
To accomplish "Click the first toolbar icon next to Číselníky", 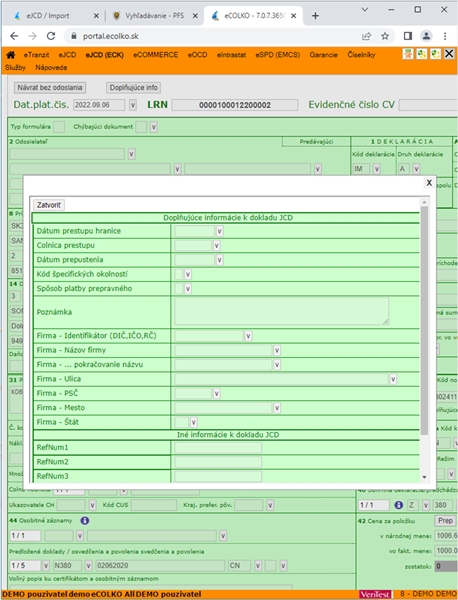I will 408,54.
